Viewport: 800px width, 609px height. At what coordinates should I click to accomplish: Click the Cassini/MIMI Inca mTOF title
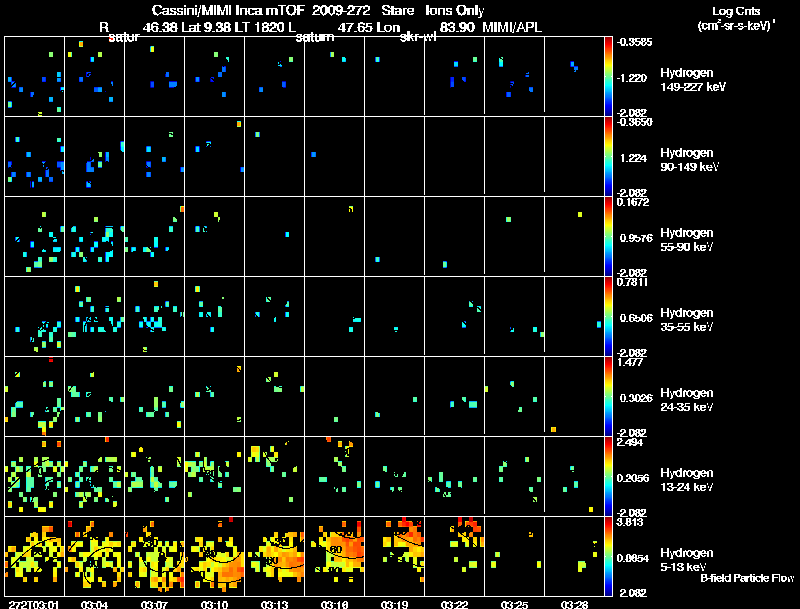[228, 10]
